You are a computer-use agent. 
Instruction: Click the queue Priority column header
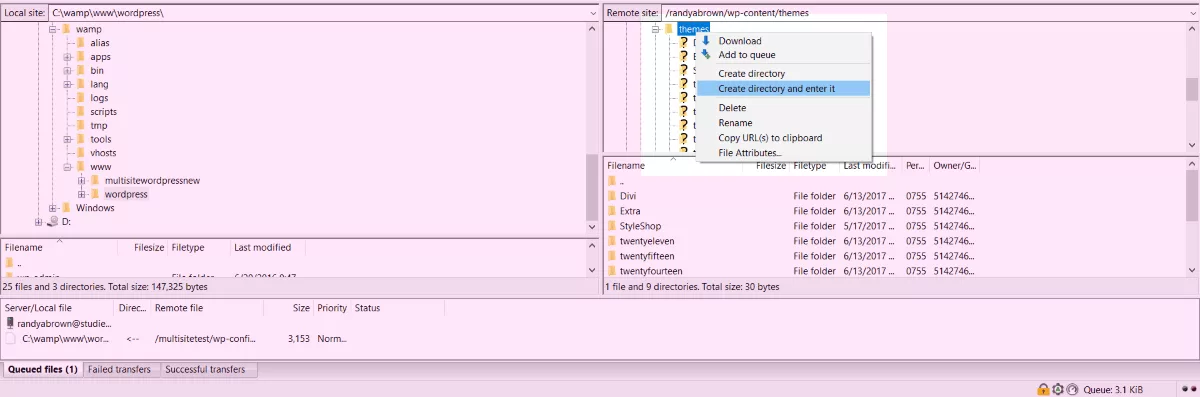coord(332,308)
